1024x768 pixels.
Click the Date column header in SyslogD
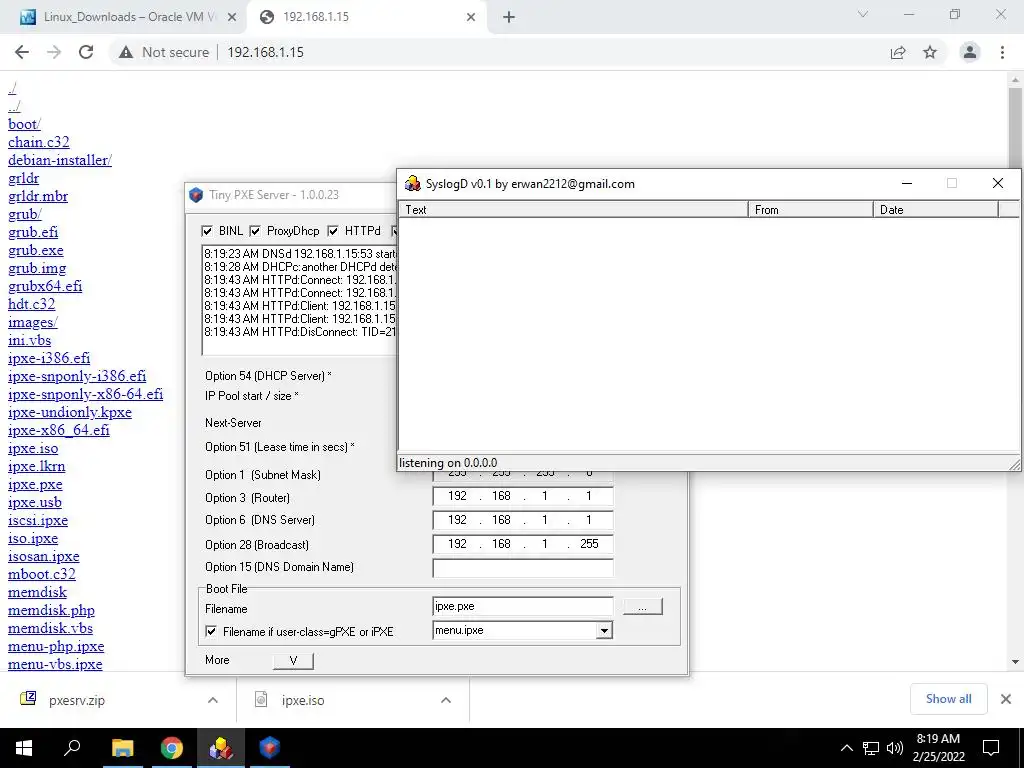[x=935, y=210]
